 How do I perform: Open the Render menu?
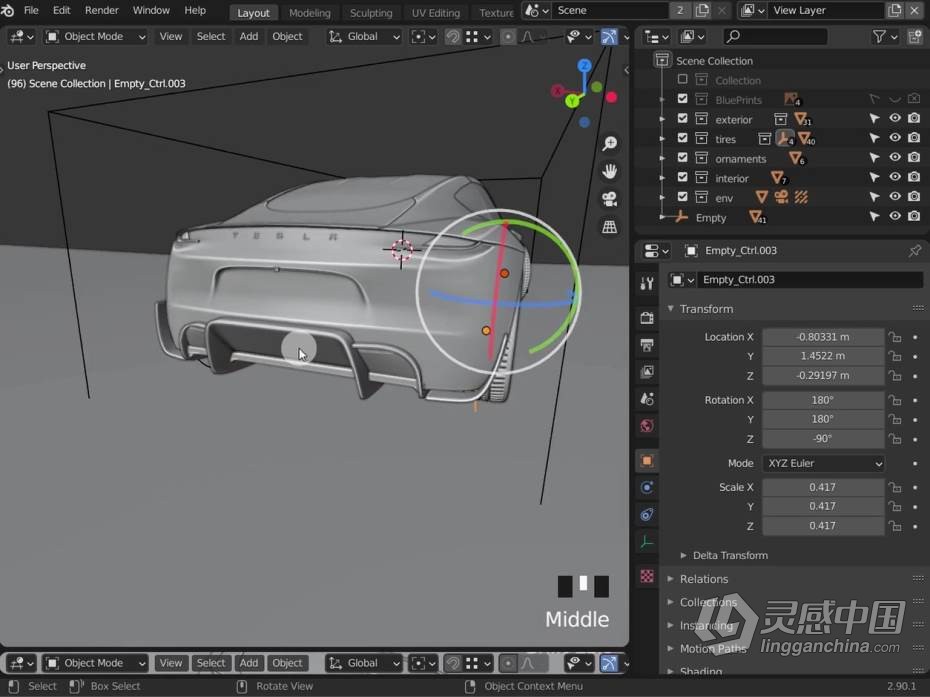(x=101, y=11)
